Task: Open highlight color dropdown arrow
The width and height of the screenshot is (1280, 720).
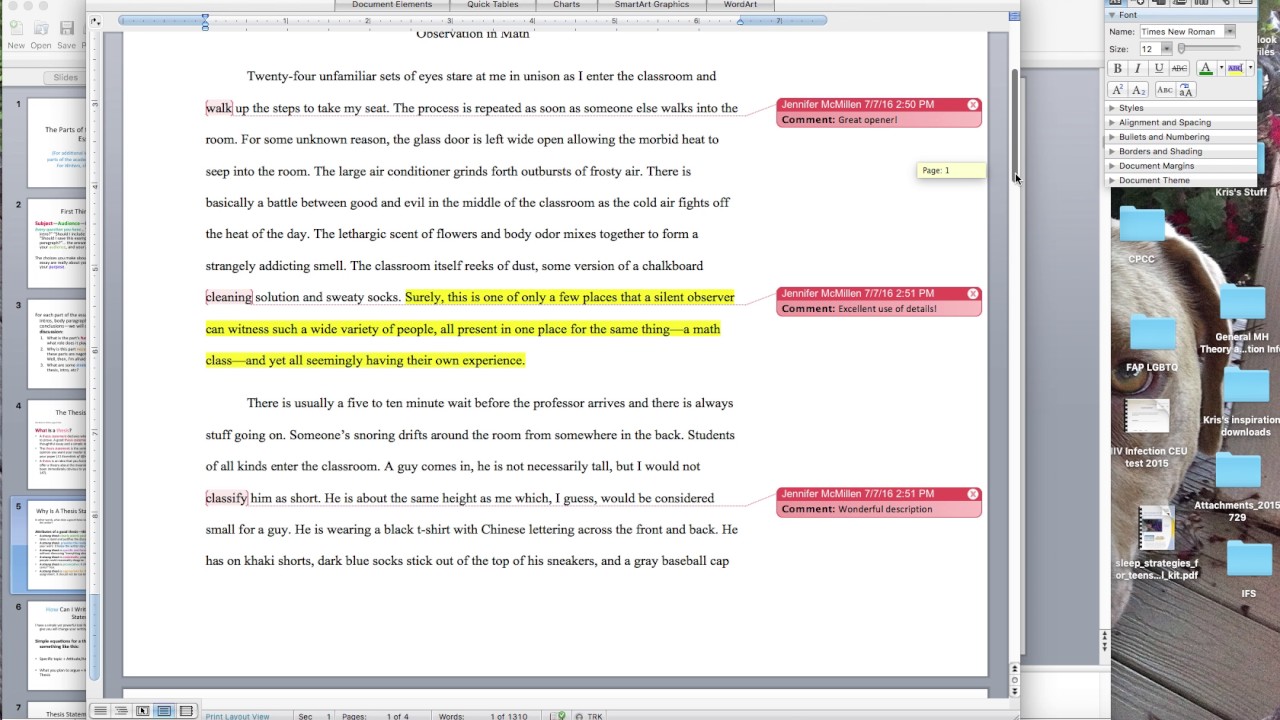Action: 1250,68
